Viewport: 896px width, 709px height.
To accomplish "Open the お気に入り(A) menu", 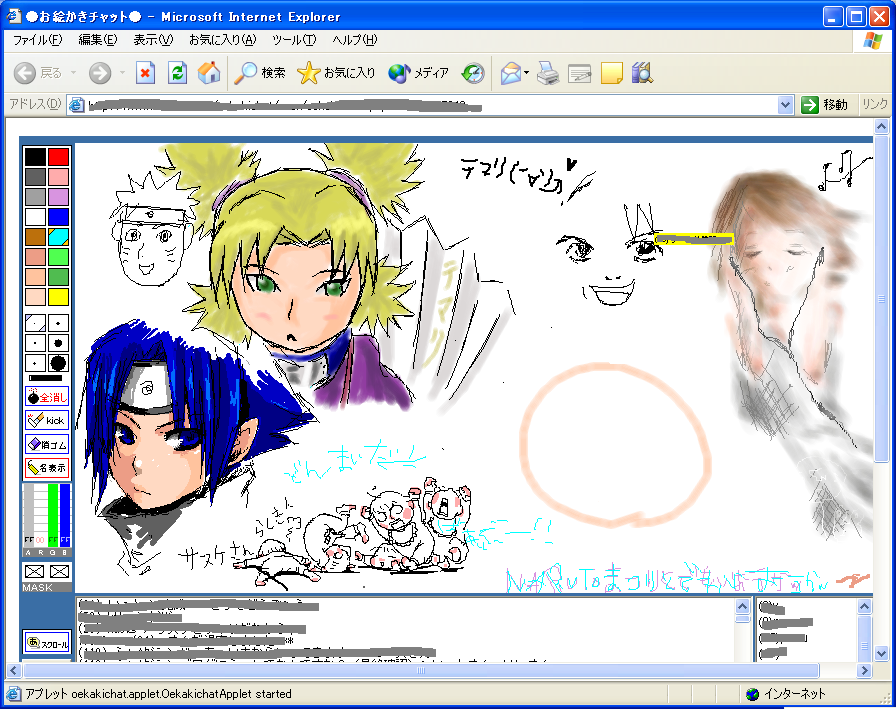I will (x=223, y=40).
